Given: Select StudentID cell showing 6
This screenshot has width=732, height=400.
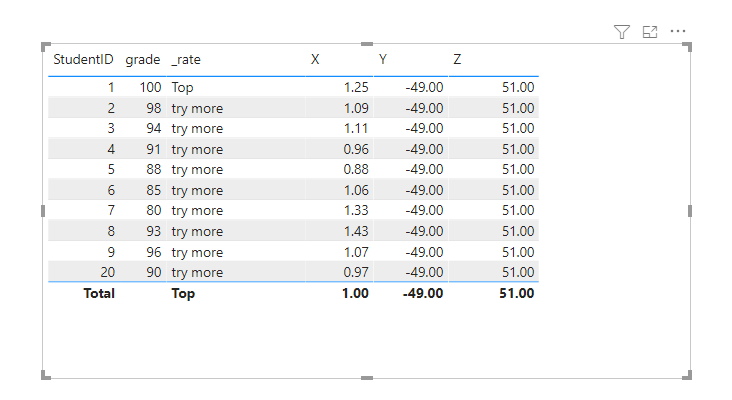Looking at the screenshot, I should (x=111, y=190).
